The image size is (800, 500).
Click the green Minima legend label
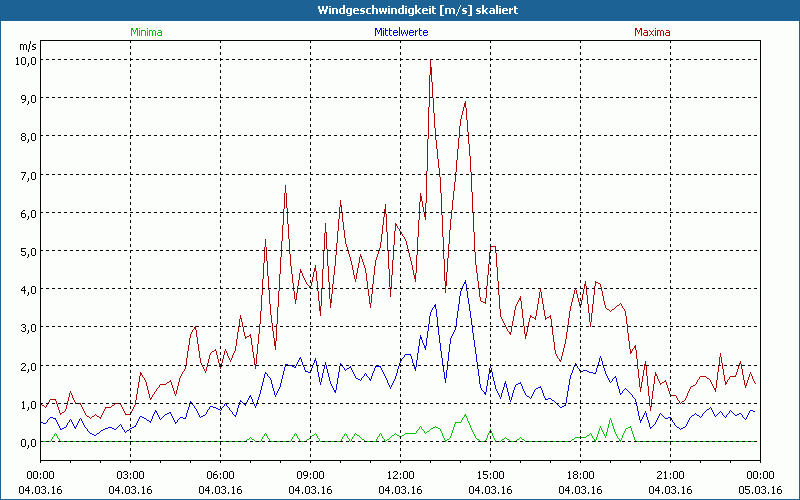146,32
